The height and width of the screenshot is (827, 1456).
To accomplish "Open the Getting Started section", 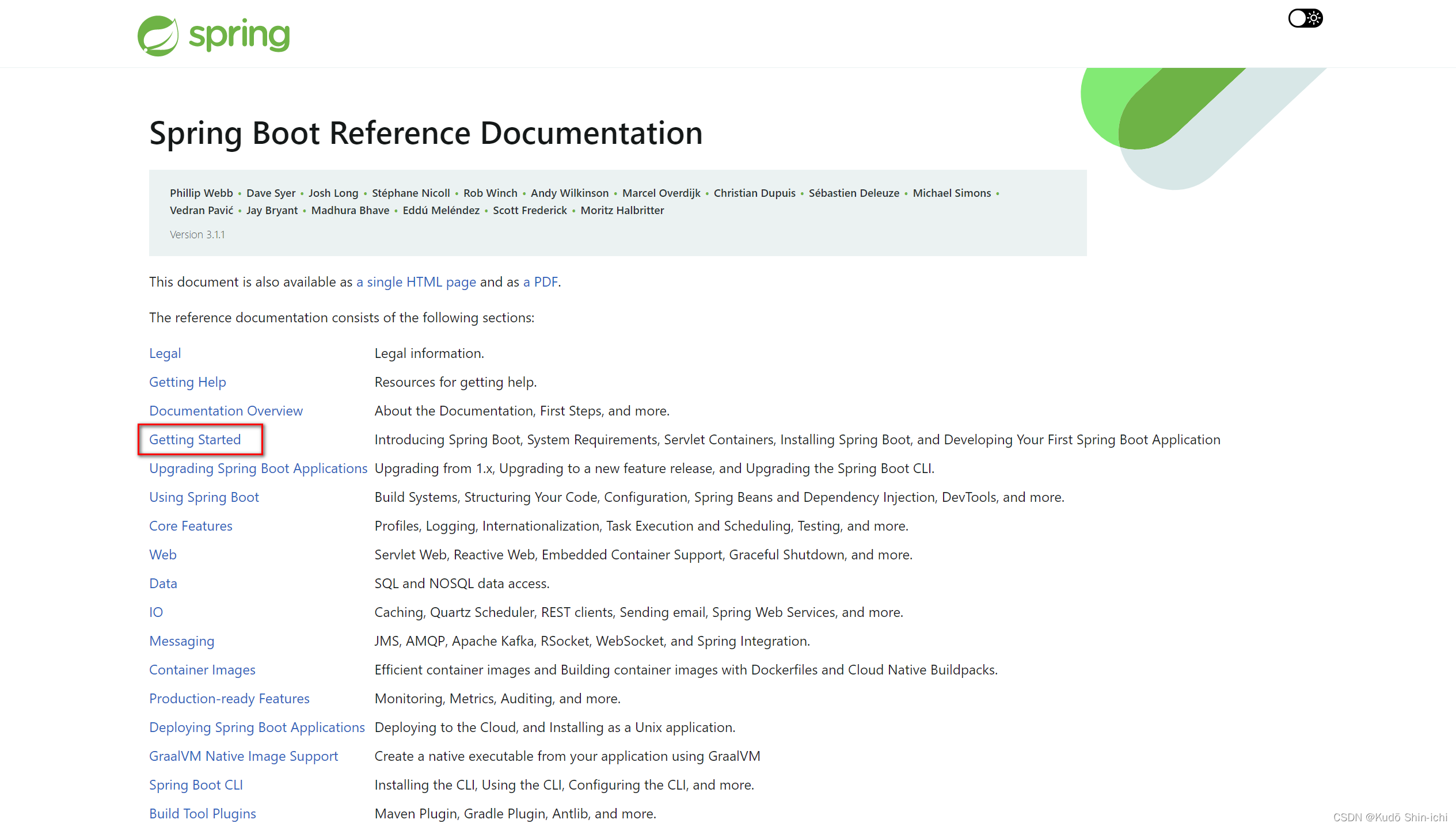I will [x=195, y=440].
